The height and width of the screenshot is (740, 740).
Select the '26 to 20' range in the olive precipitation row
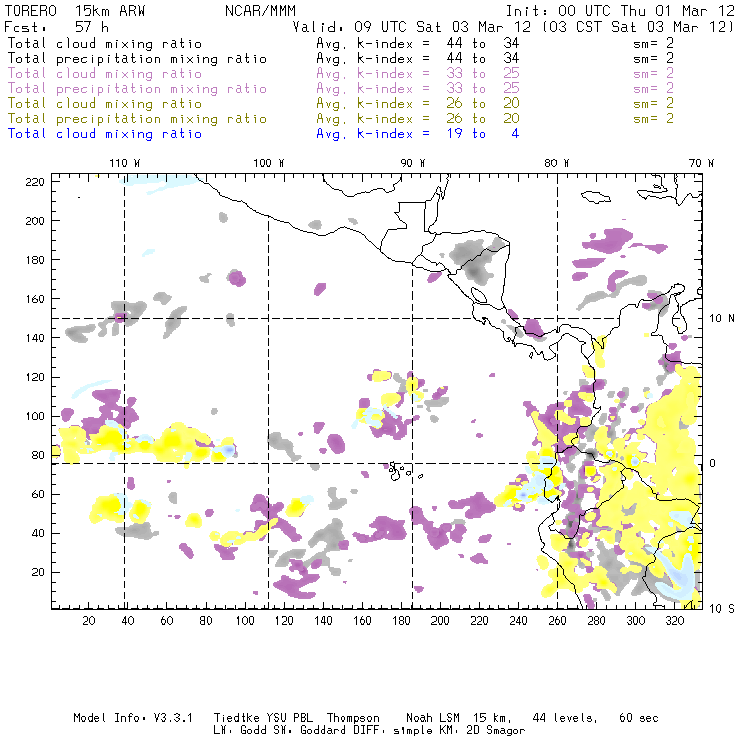click(483, 119)
